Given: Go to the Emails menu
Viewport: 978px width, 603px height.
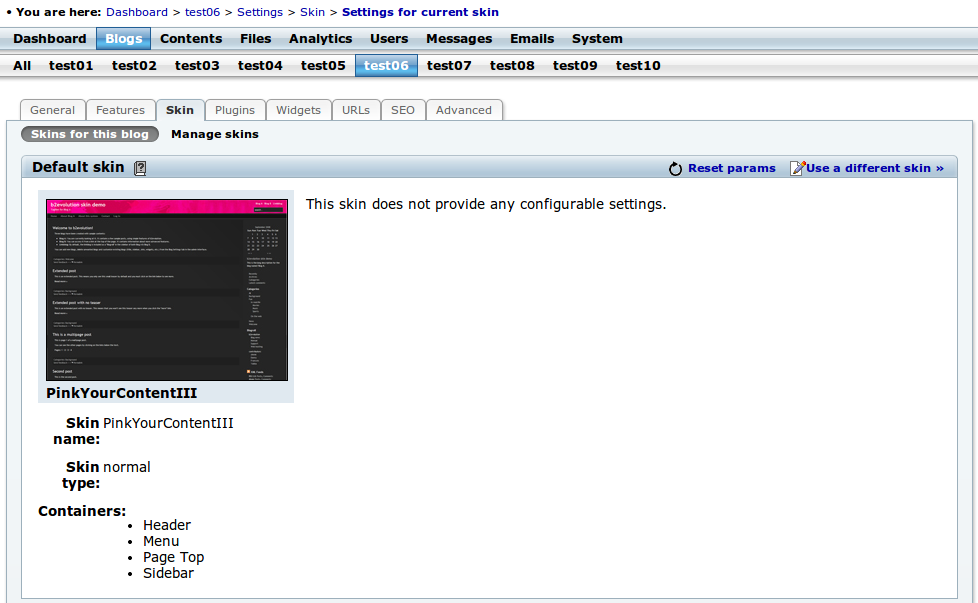Looking at the screenshot, I should pos(532,39).
